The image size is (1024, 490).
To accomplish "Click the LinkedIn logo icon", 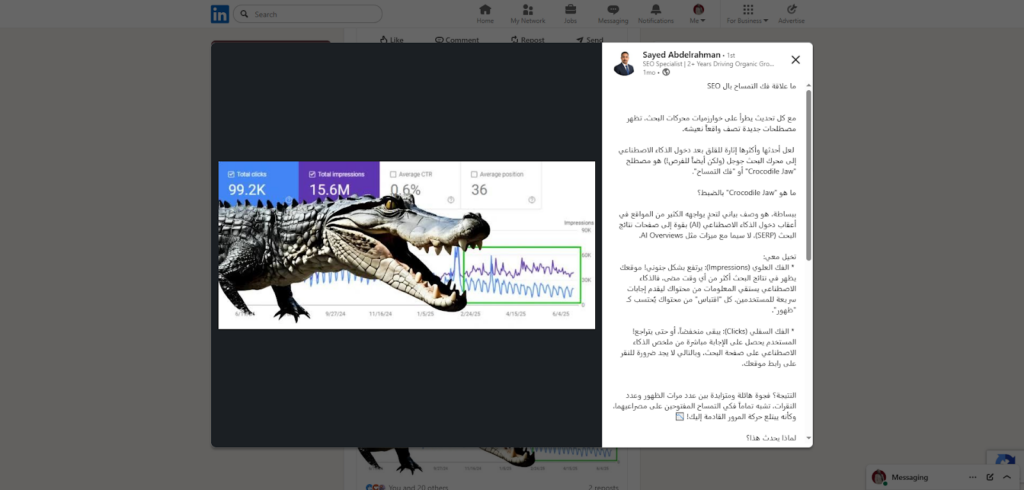I will pos(219,14).
